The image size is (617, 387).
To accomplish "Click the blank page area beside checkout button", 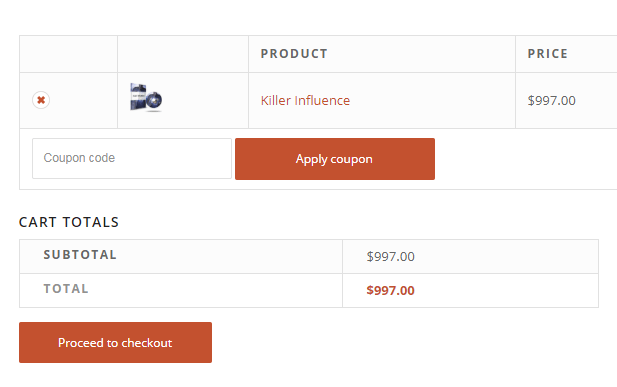I will point(405,343).
